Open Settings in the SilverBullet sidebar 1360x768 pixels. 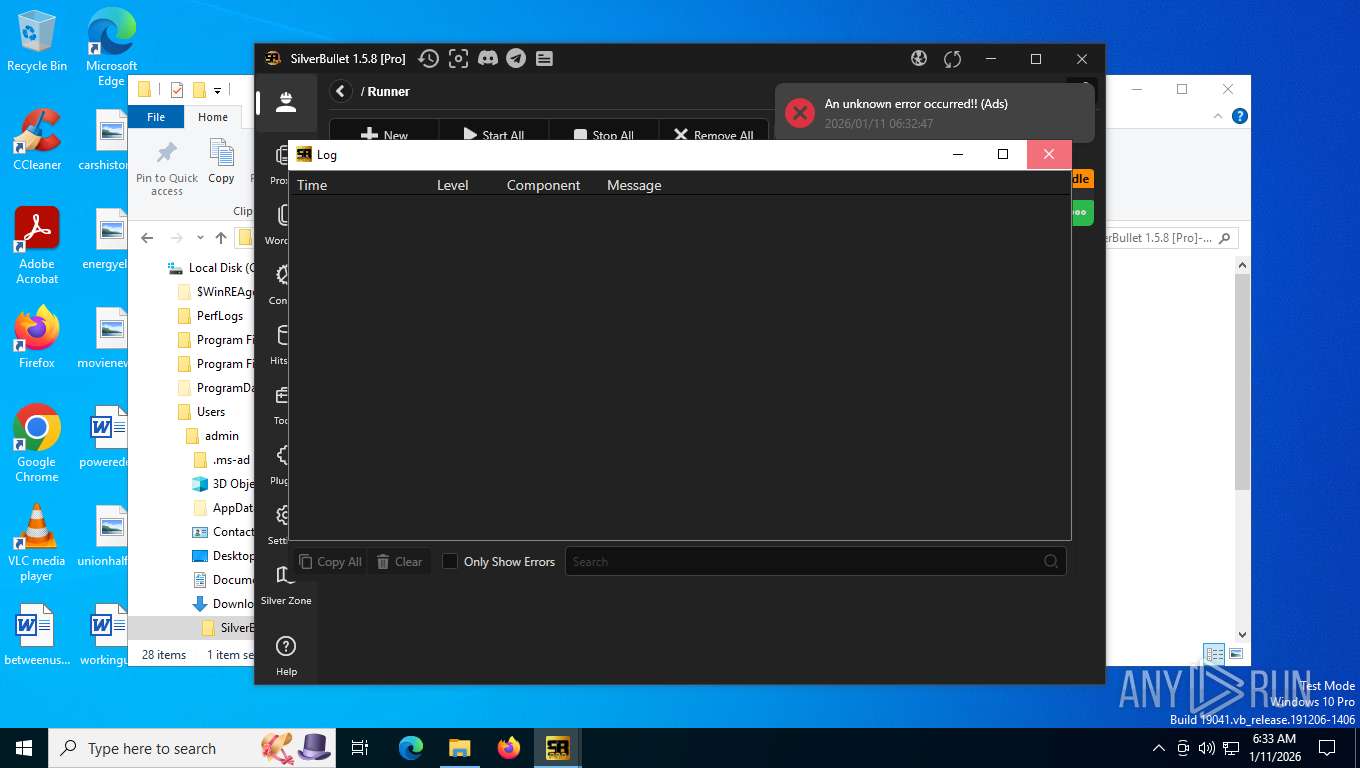[x=282, y=523]
